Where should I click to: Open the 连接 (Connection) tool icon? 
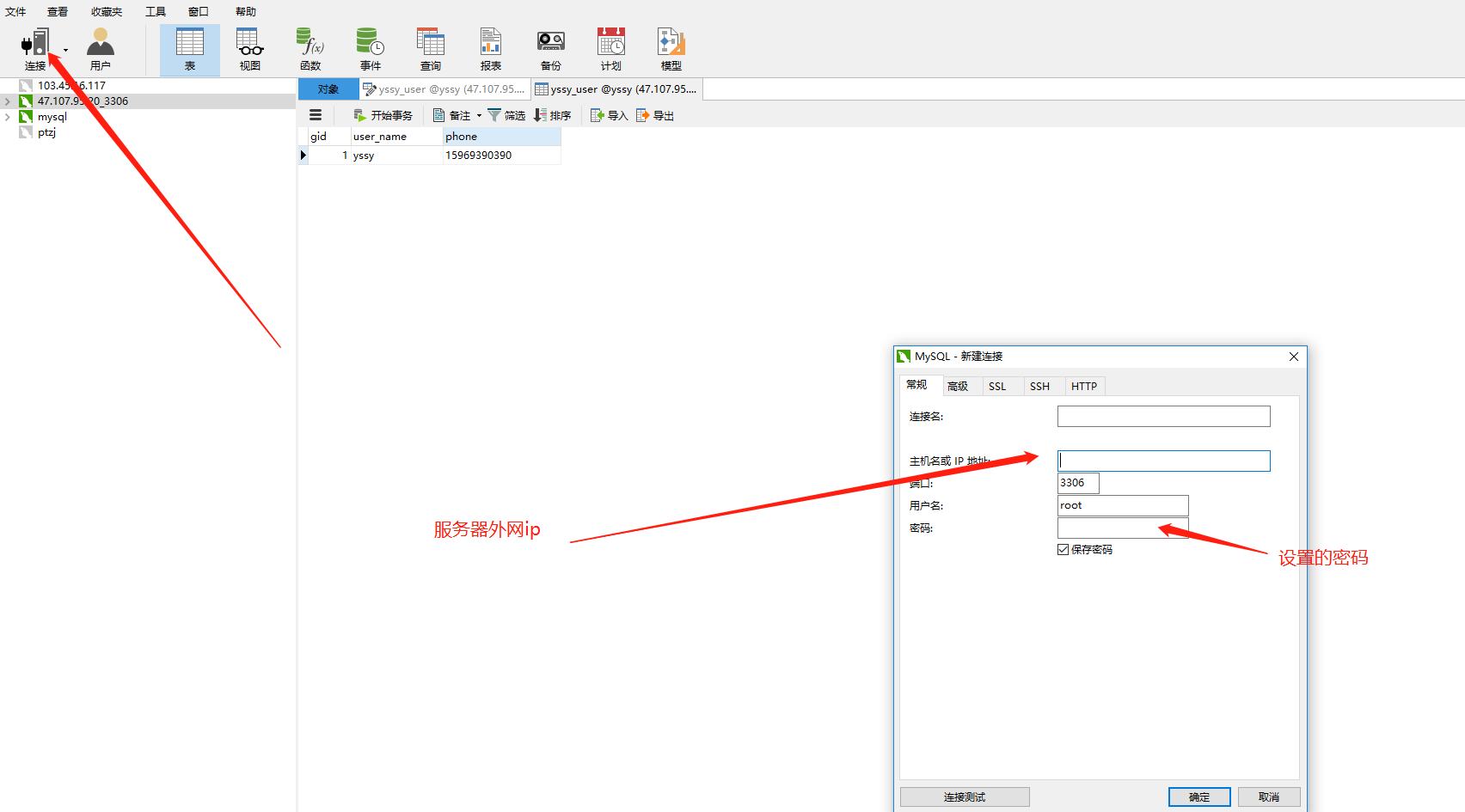click(x=35, y=49)
